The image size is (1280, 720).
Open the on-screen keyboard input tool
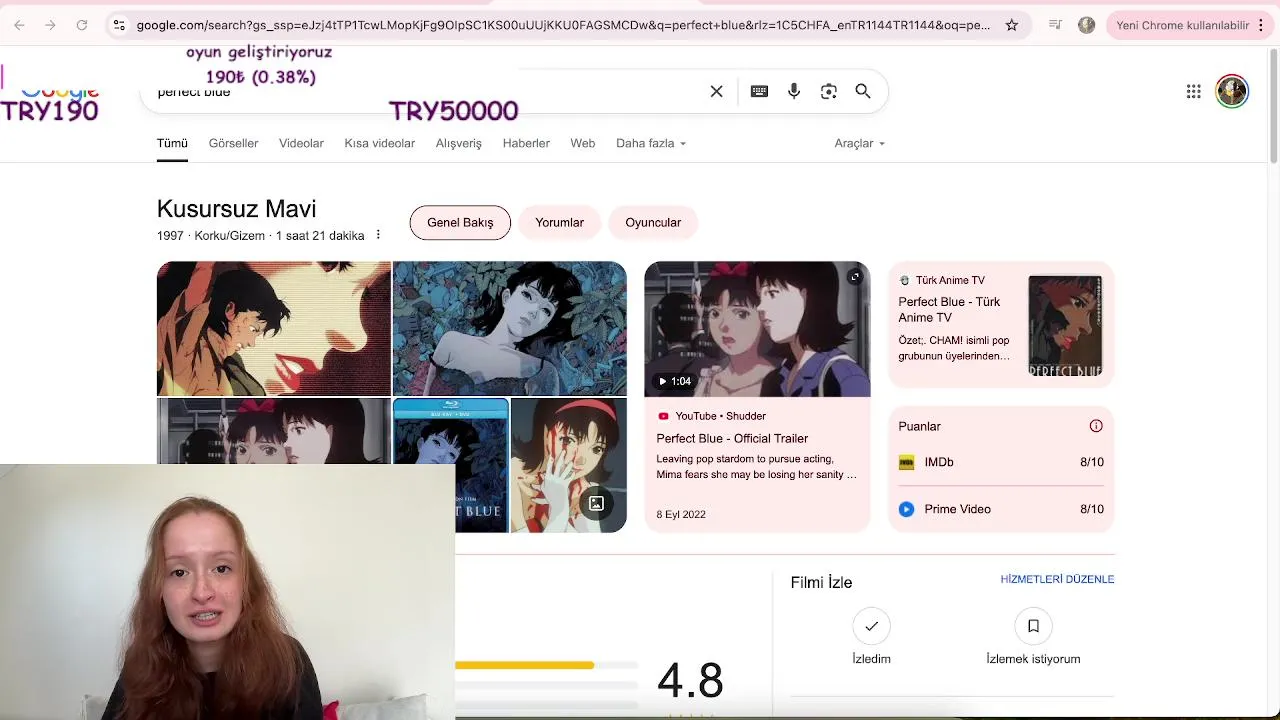coord(760,92)
